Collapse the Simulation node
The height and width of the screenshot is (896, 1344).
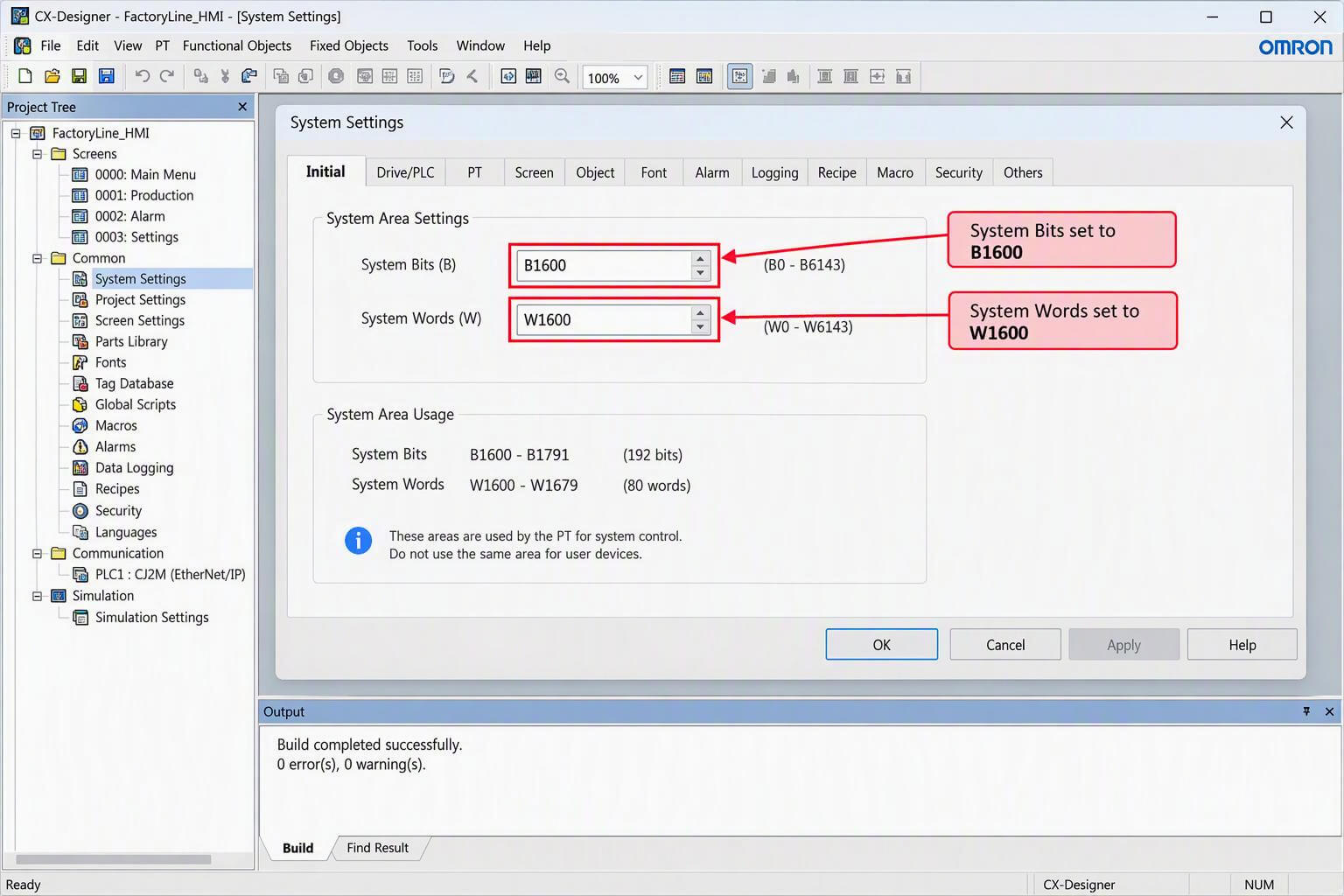click(x=37, y=596)
